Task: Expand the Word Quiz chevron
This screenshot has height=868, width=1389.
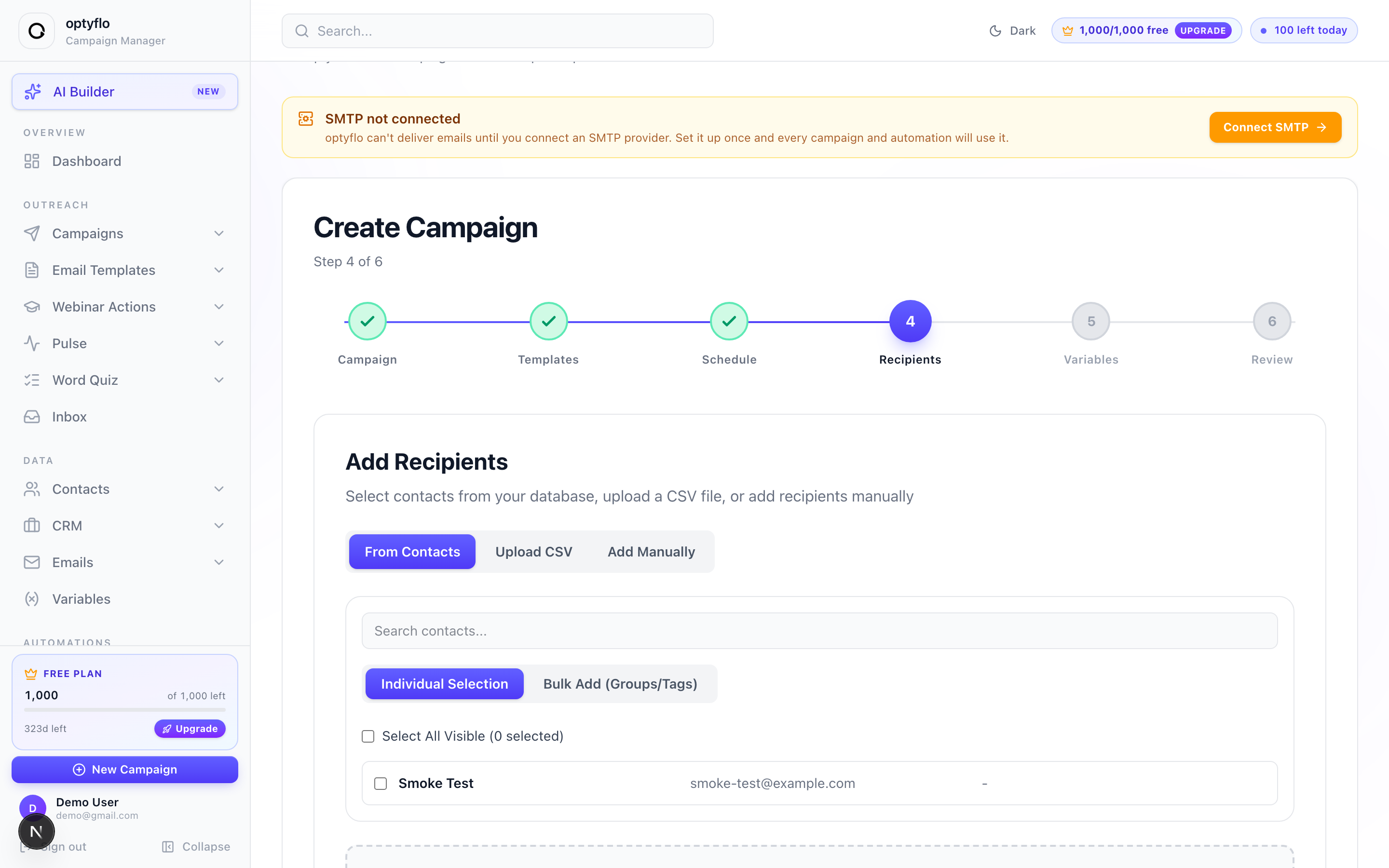Action: (218, 380)
